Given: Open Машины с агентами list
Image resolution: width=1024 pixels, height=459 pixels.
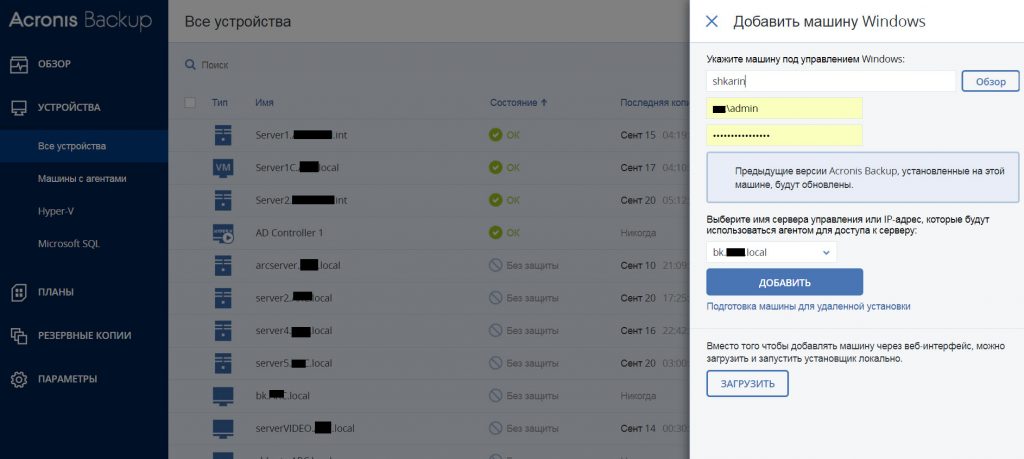Looking at the screenshot, I should point(82,178).
